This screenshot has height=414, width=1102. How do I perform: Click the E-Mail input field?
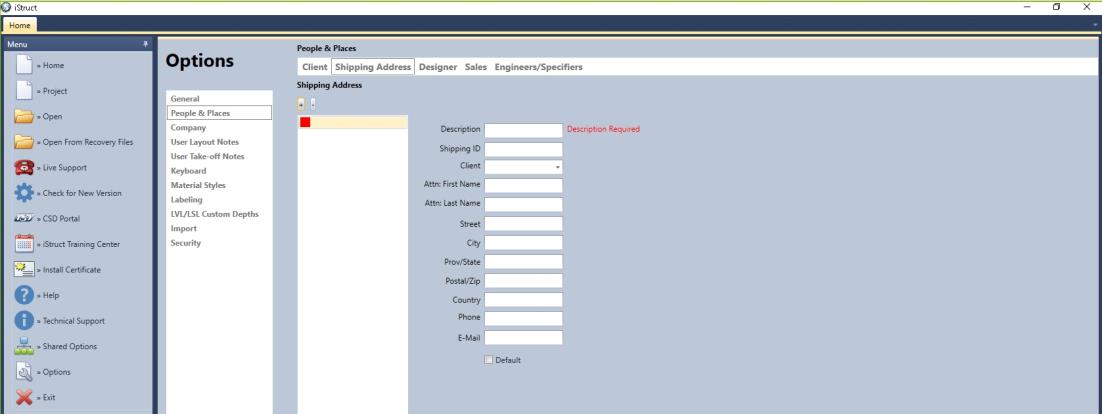524,337
